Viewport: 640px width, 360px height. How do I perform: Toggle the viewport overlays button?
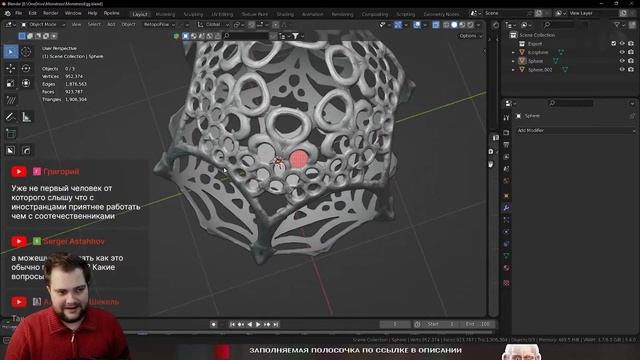[417, 25]
